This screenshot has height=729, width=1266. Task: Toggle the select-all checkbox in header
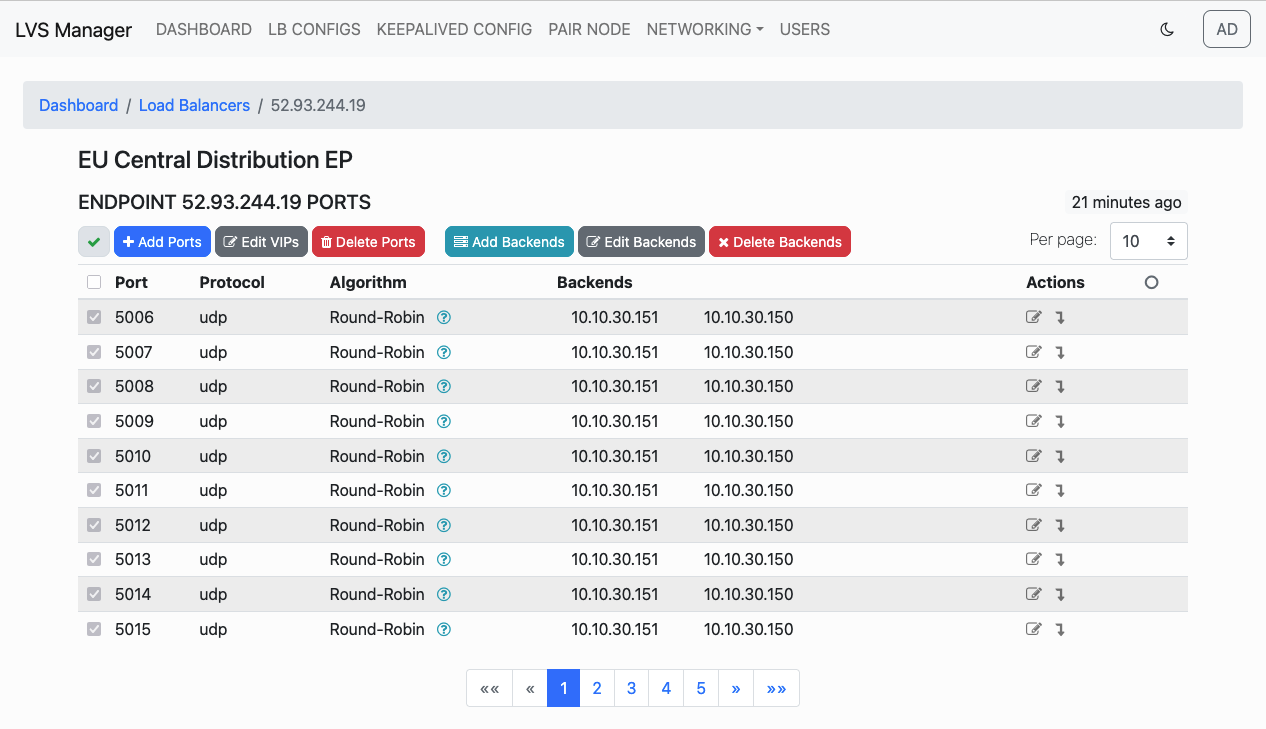94,283
